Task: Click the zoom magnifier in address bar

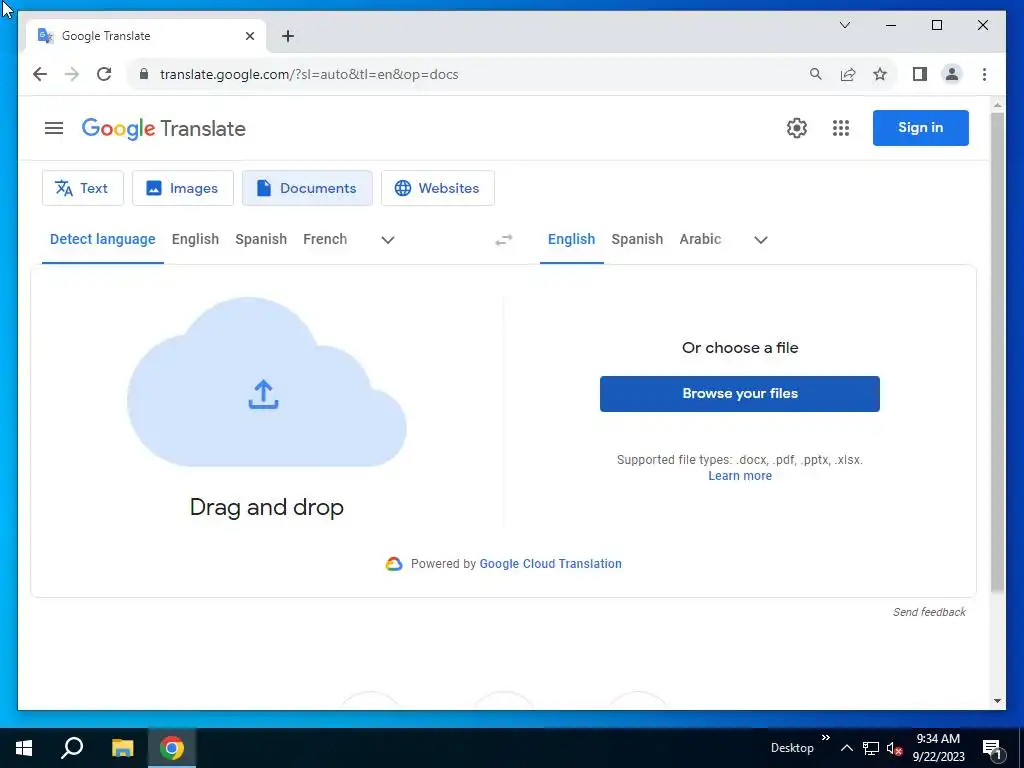Action: pyautogui.click(x=816, y=74)
